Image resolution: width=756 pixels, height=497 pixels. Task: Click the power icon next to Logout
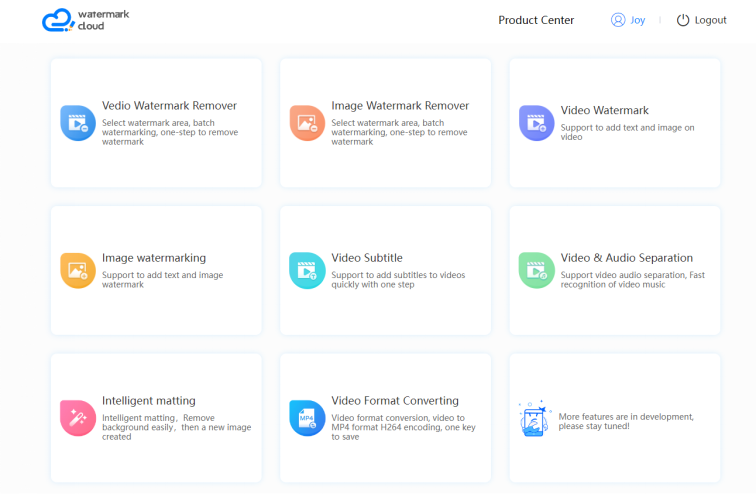click(x=683, y=20)
